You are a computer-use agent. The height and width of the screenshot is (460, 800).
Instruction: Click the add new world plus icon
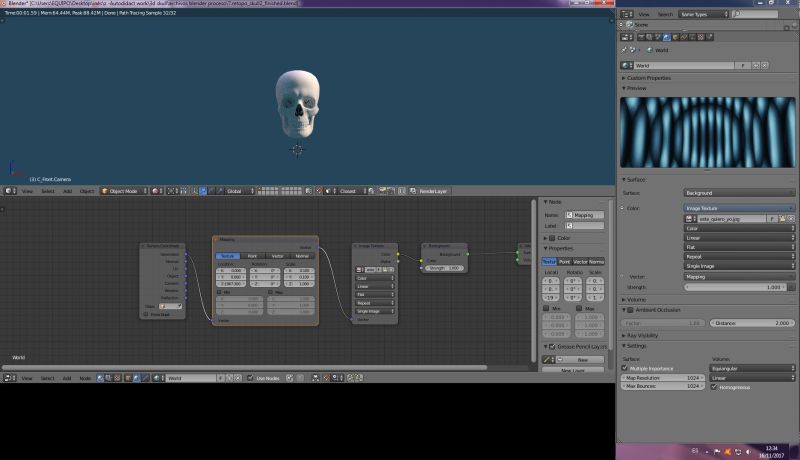pyautogui.click(x=756, y=65)
